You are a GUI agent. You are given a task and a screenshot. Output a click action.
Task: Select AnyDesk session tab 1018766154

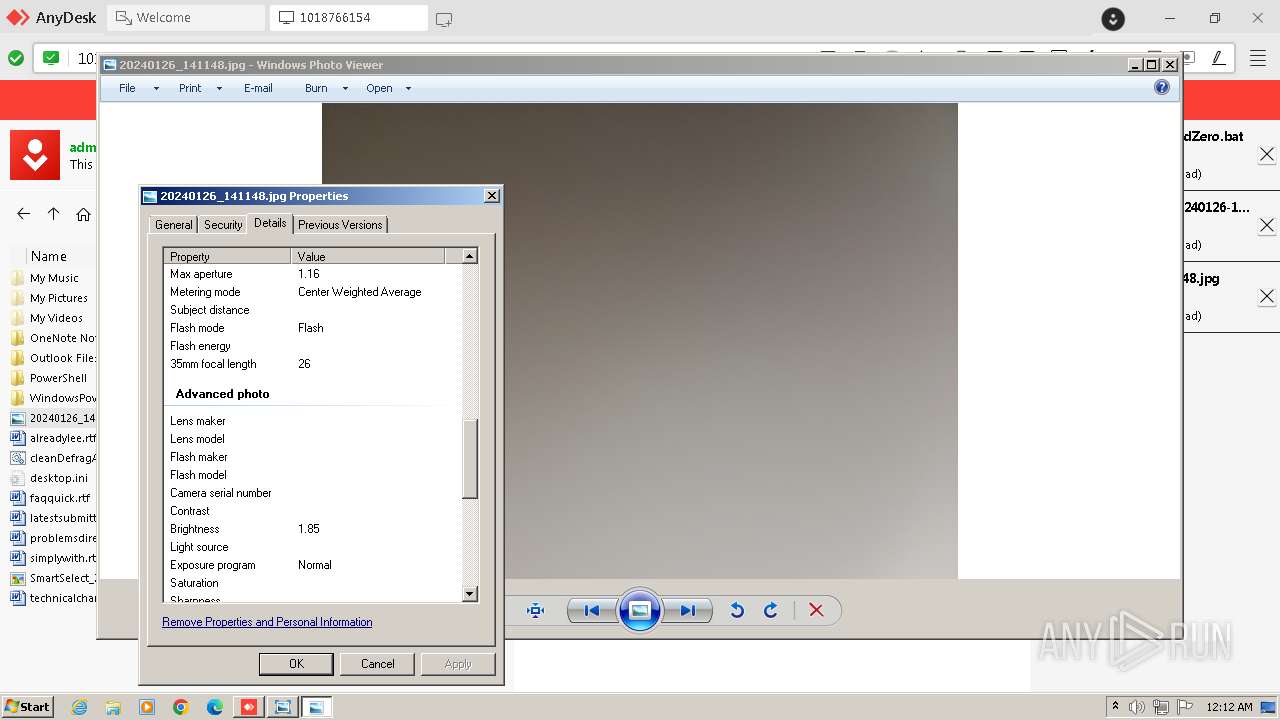pos(348,18)
